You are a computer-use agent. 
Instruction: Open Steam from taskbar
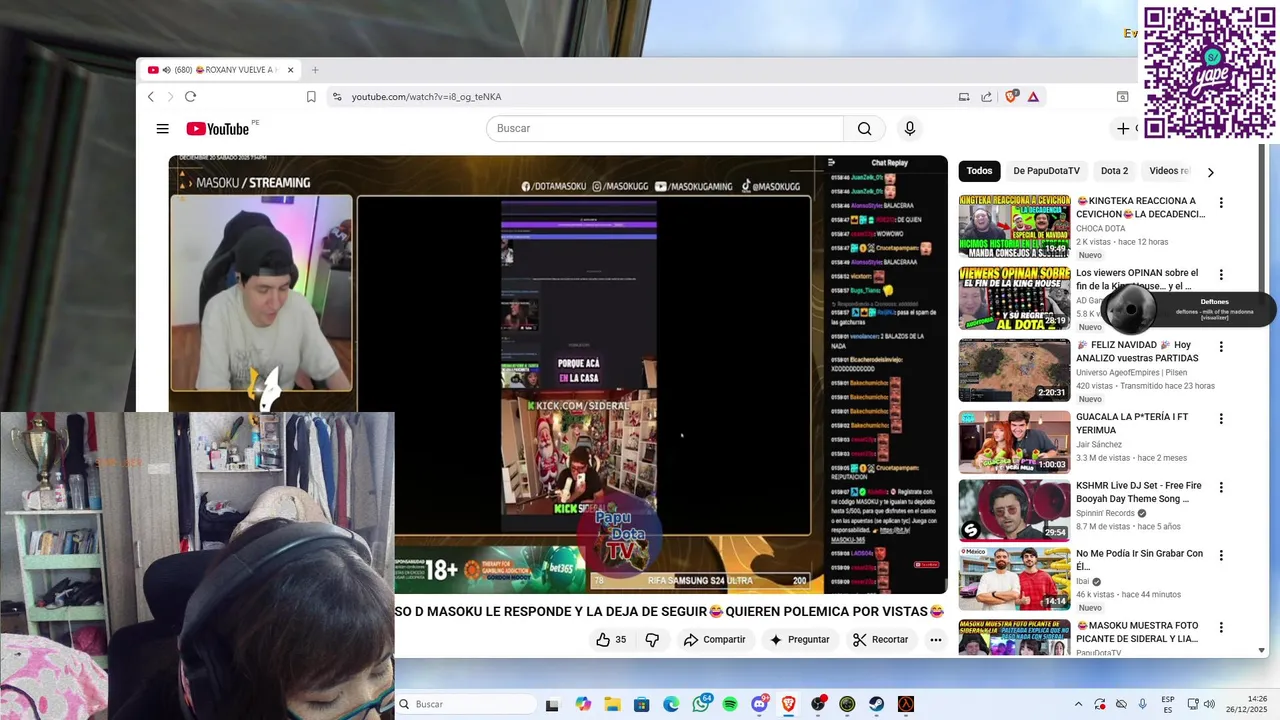(876, 704)
